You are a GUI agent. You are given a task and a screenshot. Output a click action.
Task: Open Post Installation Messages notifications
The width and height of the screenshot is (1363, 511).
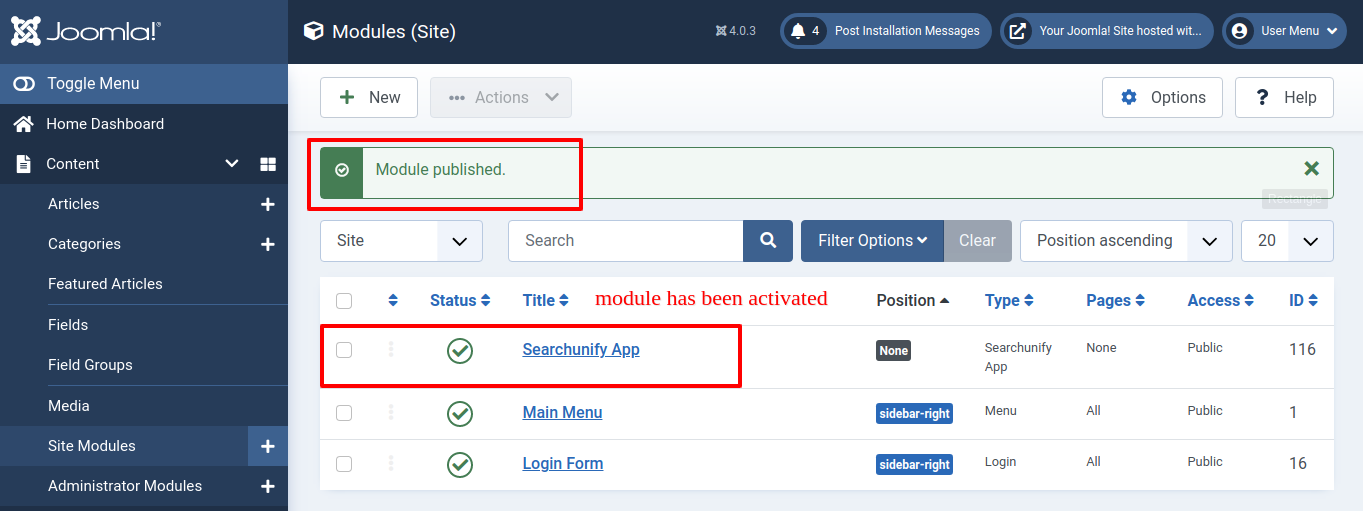click(886, 31)
